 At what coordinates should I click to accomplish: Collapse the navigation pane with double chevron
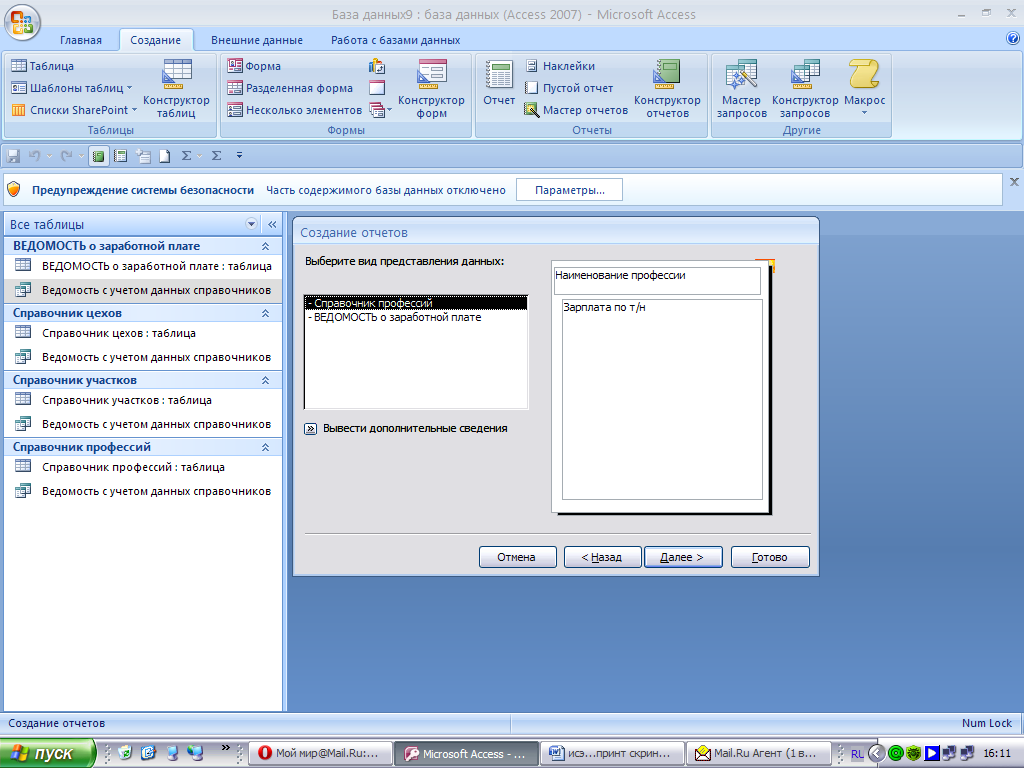point(272,224)
